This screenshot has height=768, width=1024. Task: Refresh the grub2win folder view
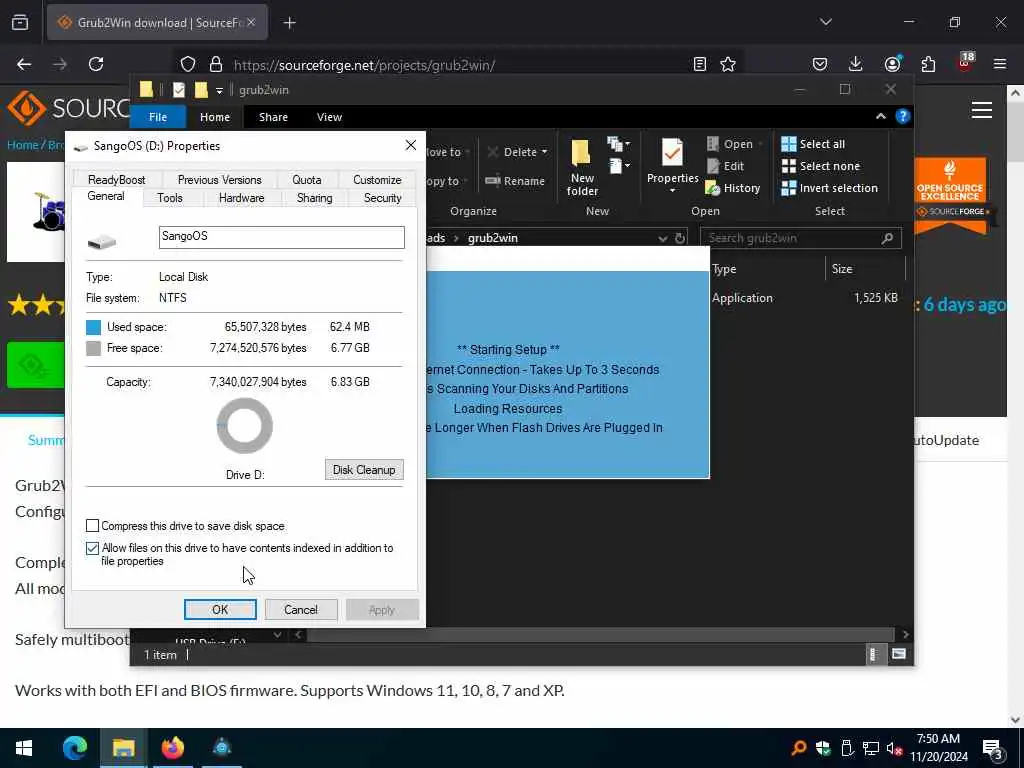[680, 238]
